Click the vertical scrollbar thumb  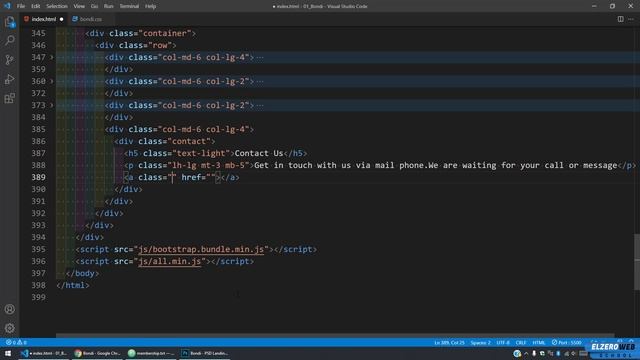coord(637,261)
